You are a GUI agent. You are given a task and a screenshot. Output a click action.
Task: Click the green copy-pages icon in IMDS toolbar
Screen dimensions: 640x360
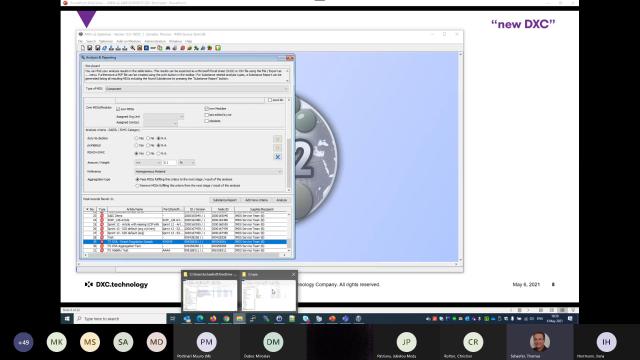pyautogui.click(x=160, y=48)
